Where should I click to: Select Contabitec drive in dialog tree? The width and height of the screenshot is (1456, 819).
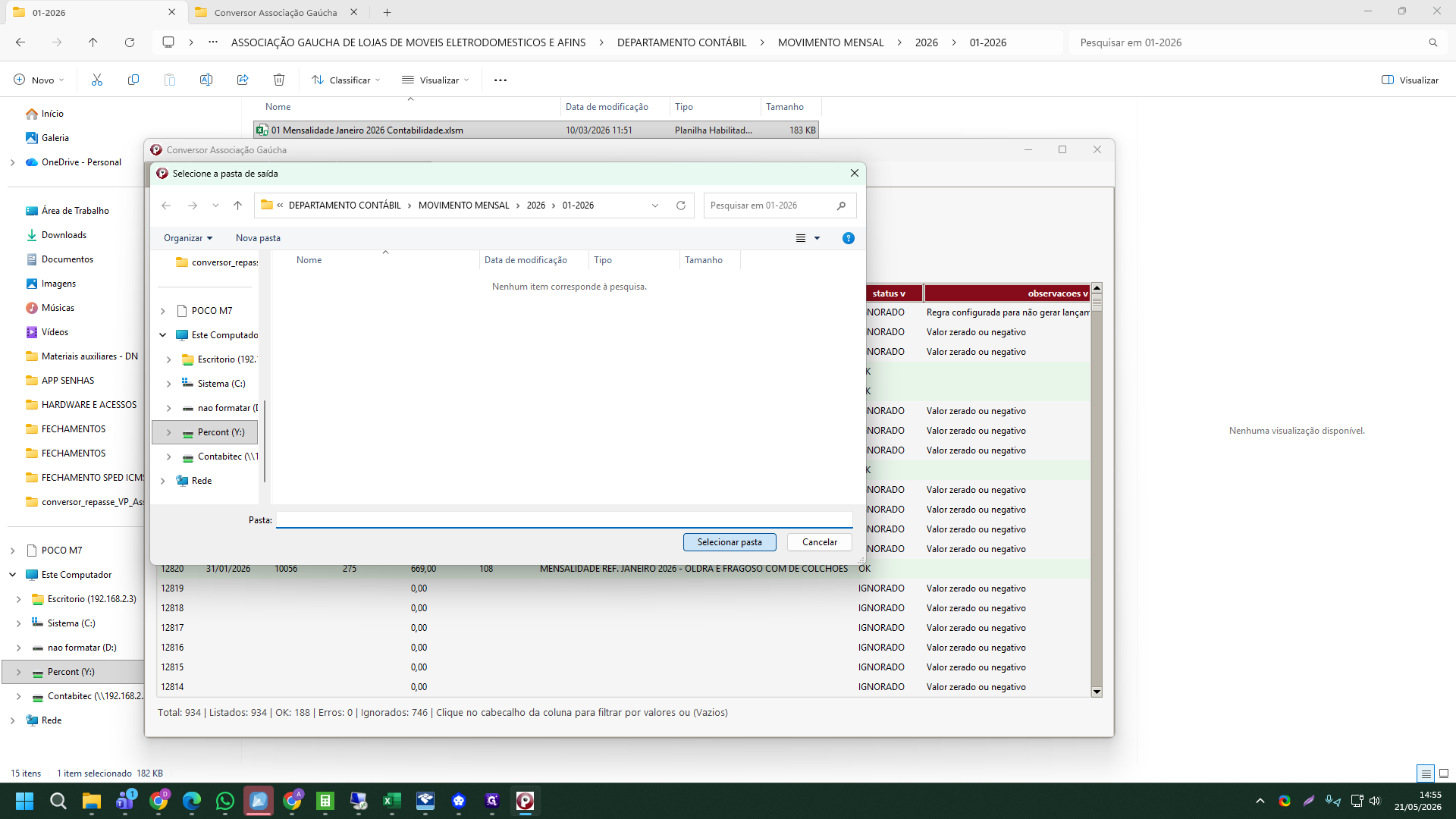(x=220, y=457)
